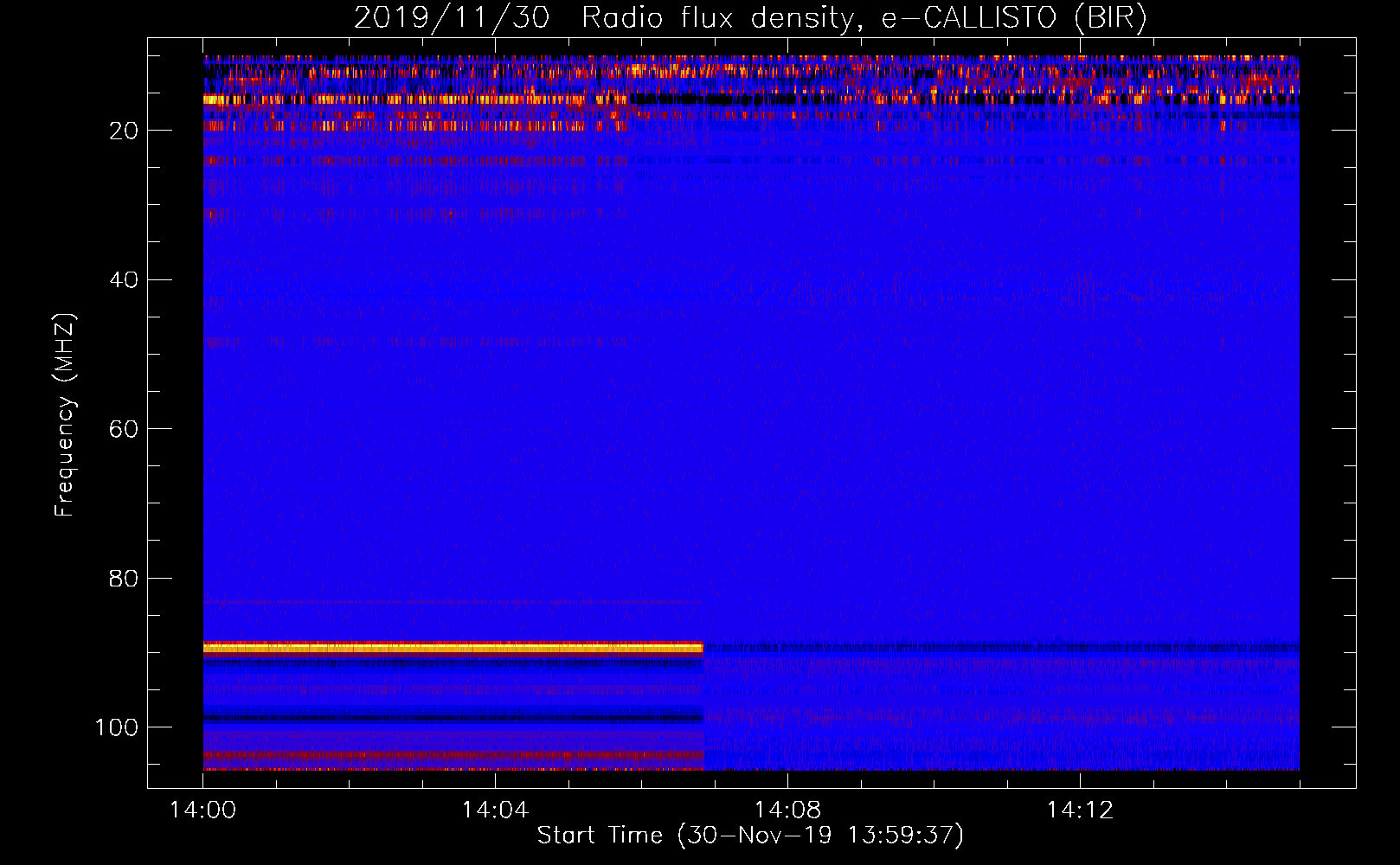Click the 14:04 time axis label

click(495, 811)
